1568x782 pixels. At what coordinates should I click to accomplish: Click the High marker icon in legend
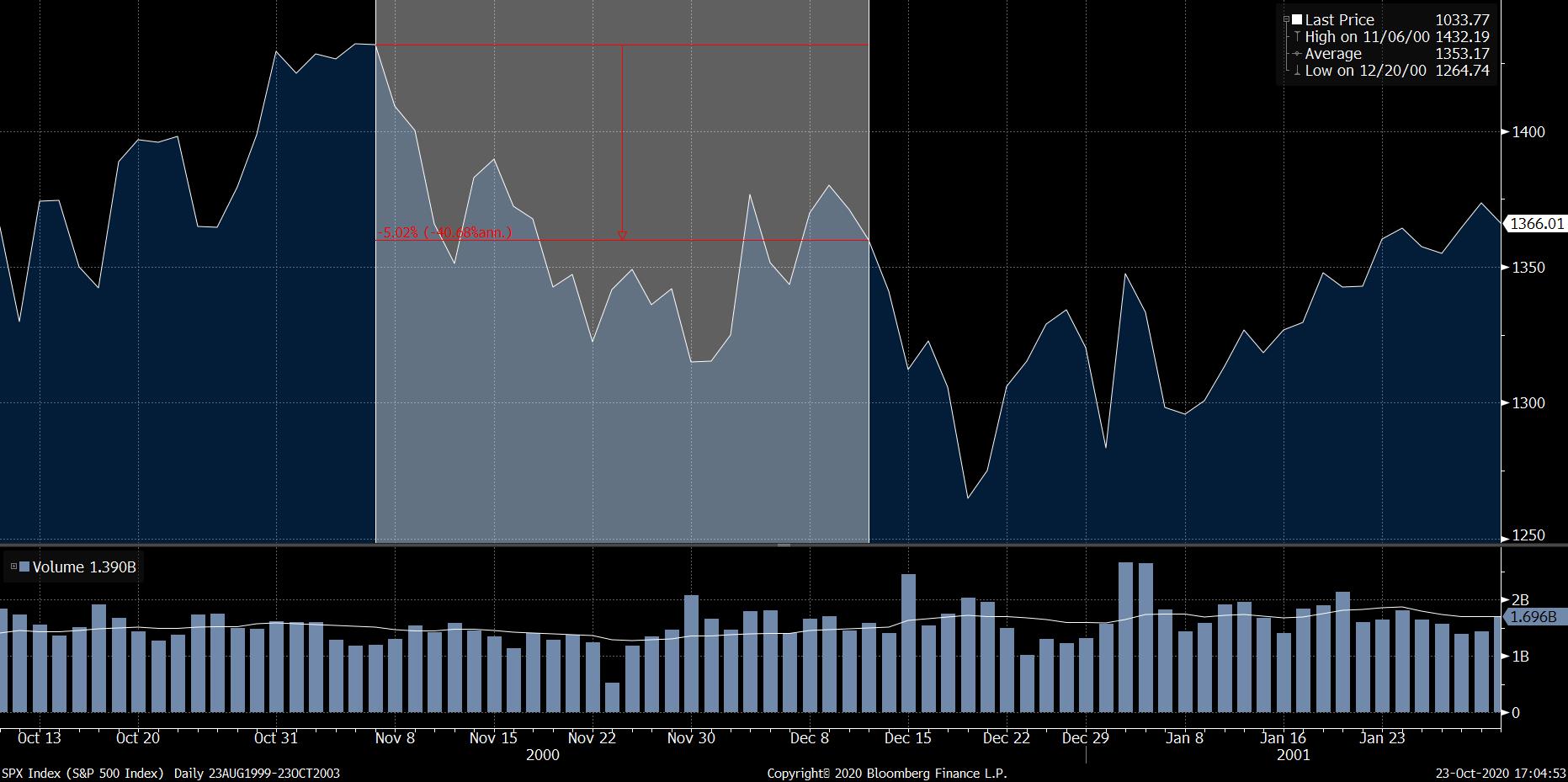click(1297, 37)
